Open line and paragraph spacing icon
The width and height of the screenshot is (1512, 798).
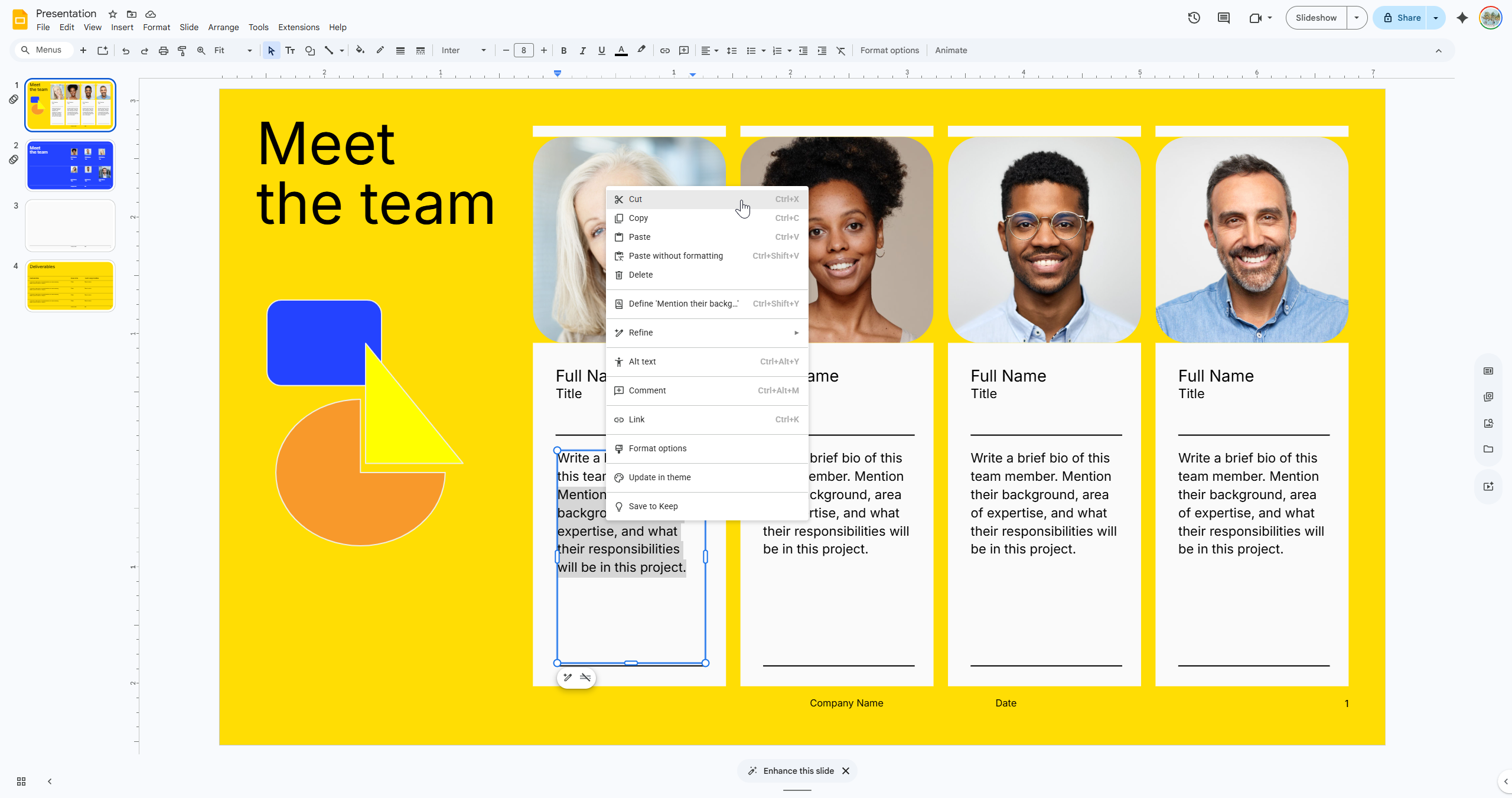click(x=731, y=51)
